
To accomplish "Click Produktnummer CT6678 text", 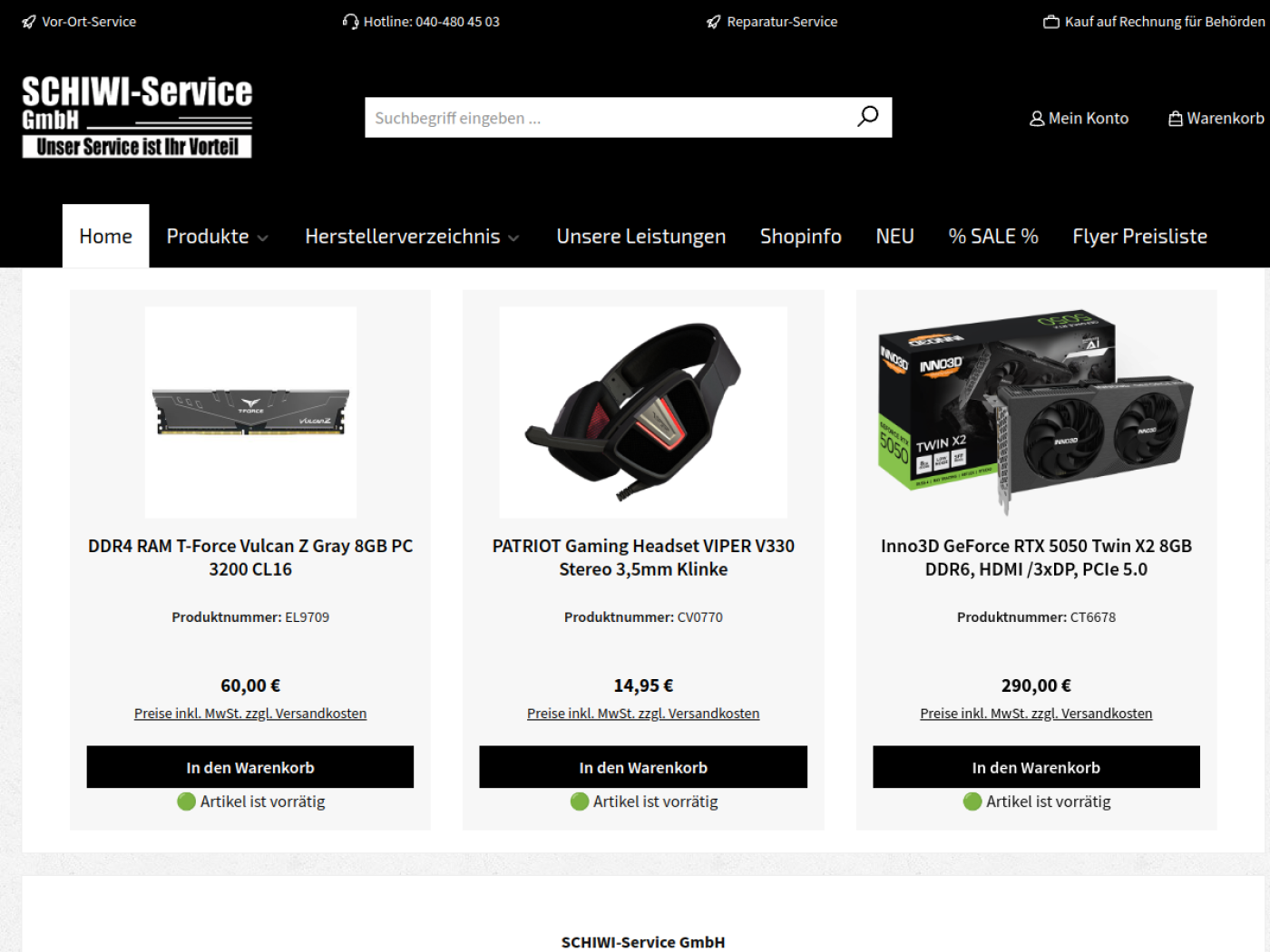I will (1036, 617).
